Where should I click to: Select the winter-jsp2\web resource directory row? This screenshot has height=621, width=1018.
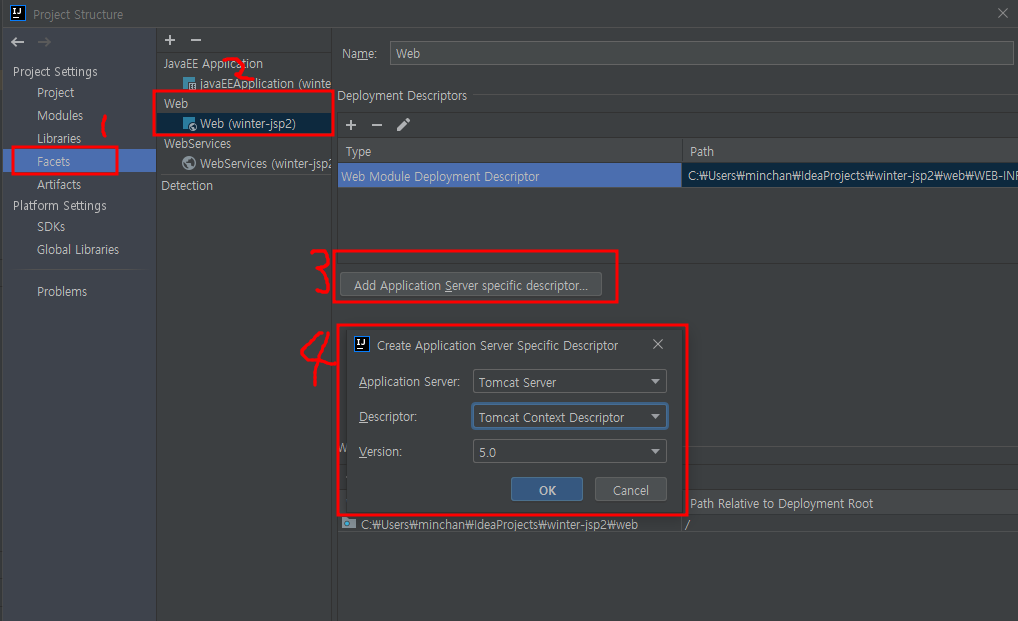pos(510,524)
